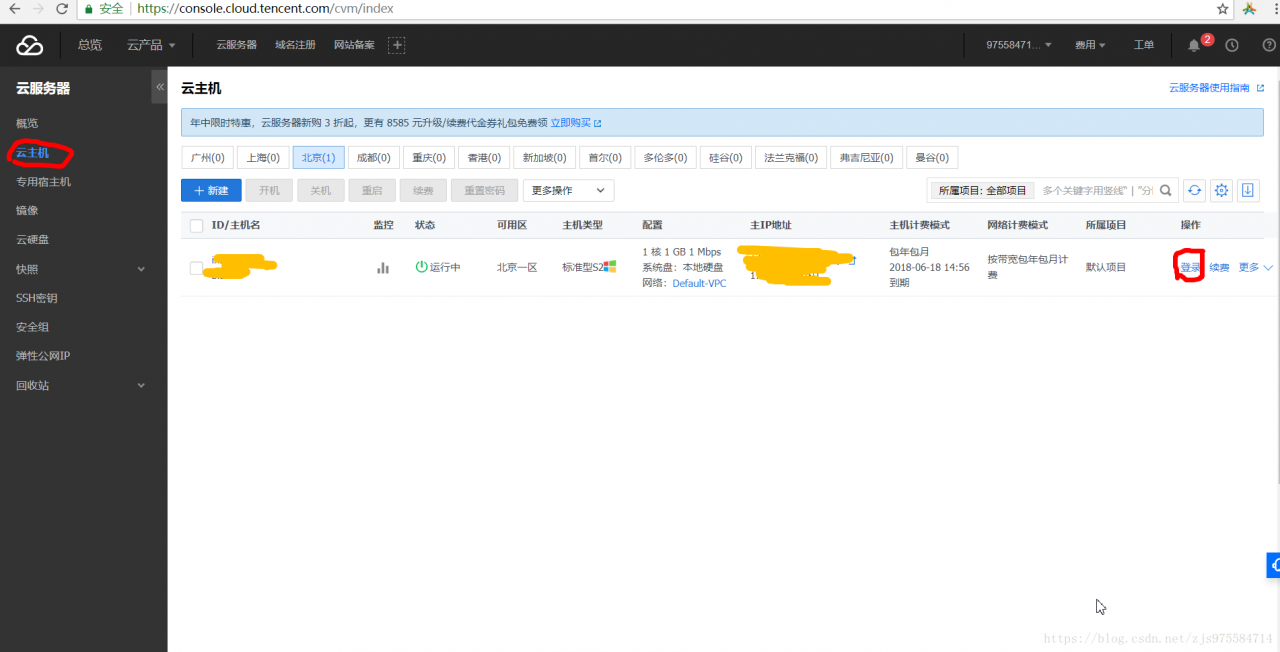This screenshot has height=652, width=1280.
Task: Switch to the 成都(0) region tab
Action: pyautogui.click(x=374, y=158)
